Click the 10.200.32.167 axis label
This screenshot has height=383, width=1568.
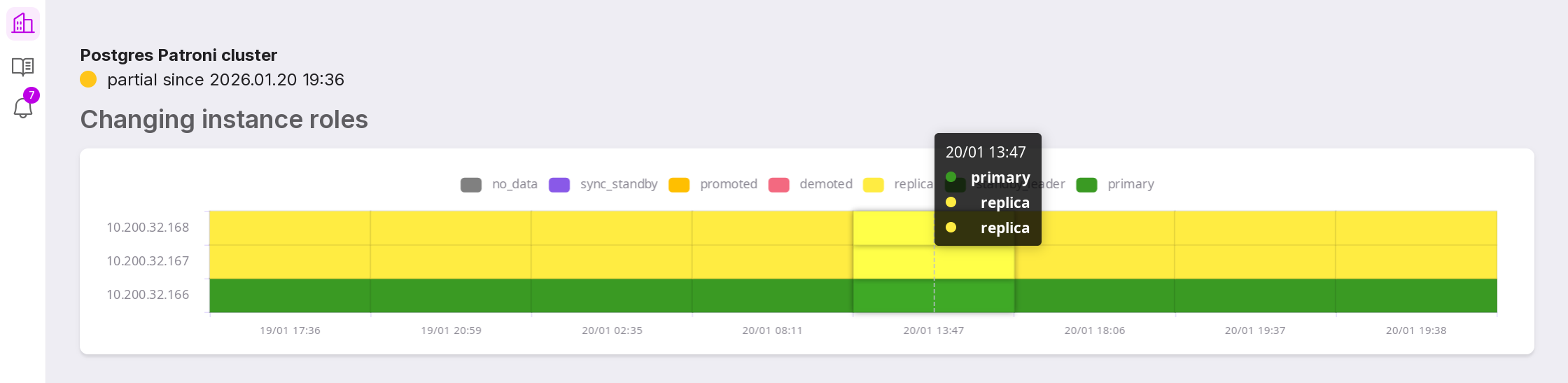coord(148,261)
